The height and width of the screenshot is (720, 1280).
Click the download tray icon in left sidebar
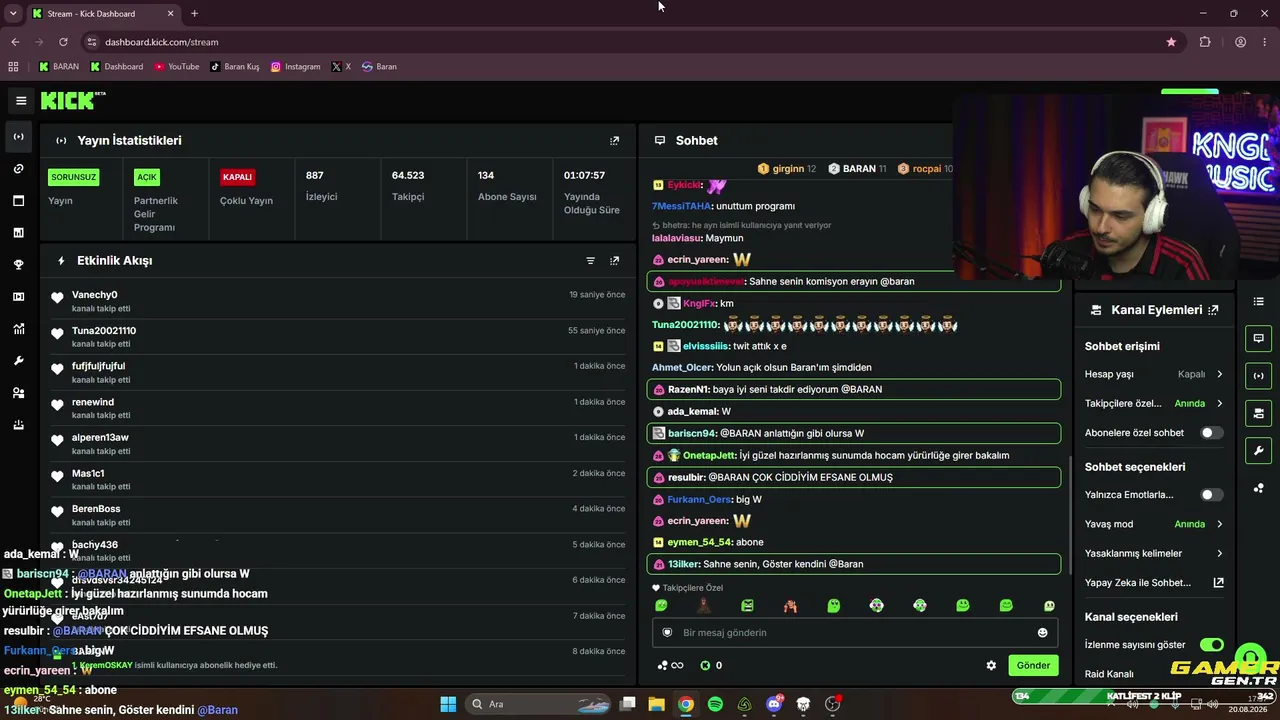[18, 425]
